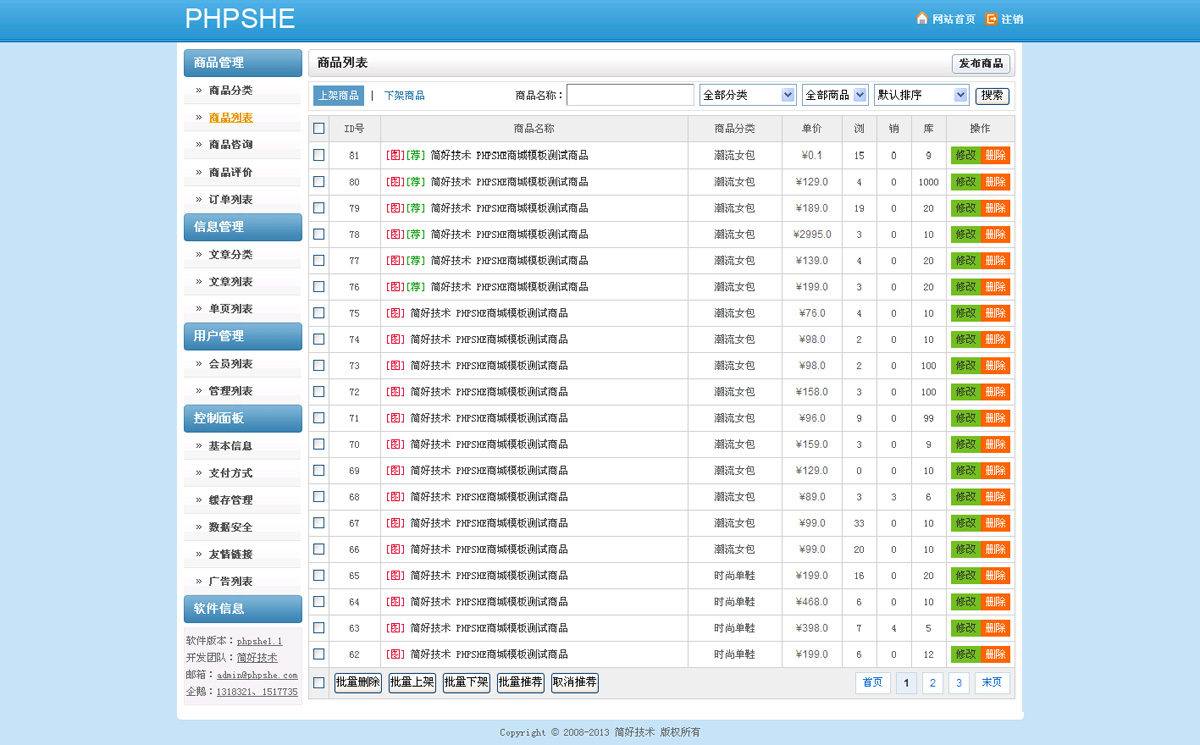Open the 全部商品 filter dropdown

click(834, 94)
